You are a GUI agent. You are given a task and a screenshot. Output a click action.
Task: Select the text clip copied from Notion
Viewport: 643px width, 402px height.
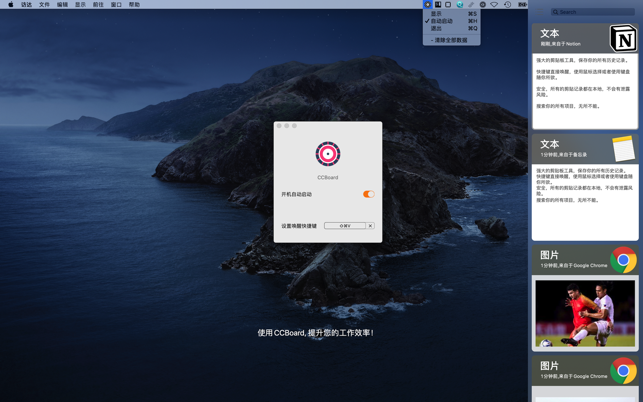[585, 76]
